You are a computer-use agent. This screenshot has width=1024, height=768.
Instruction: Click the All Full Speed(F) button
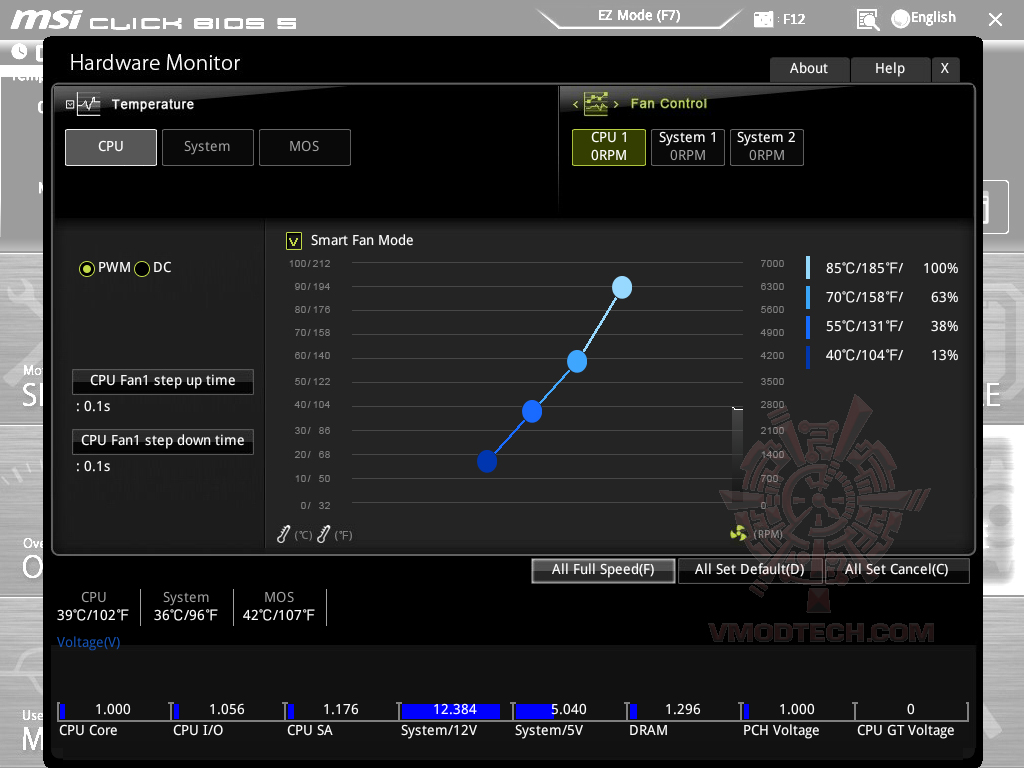pos(603,570)
